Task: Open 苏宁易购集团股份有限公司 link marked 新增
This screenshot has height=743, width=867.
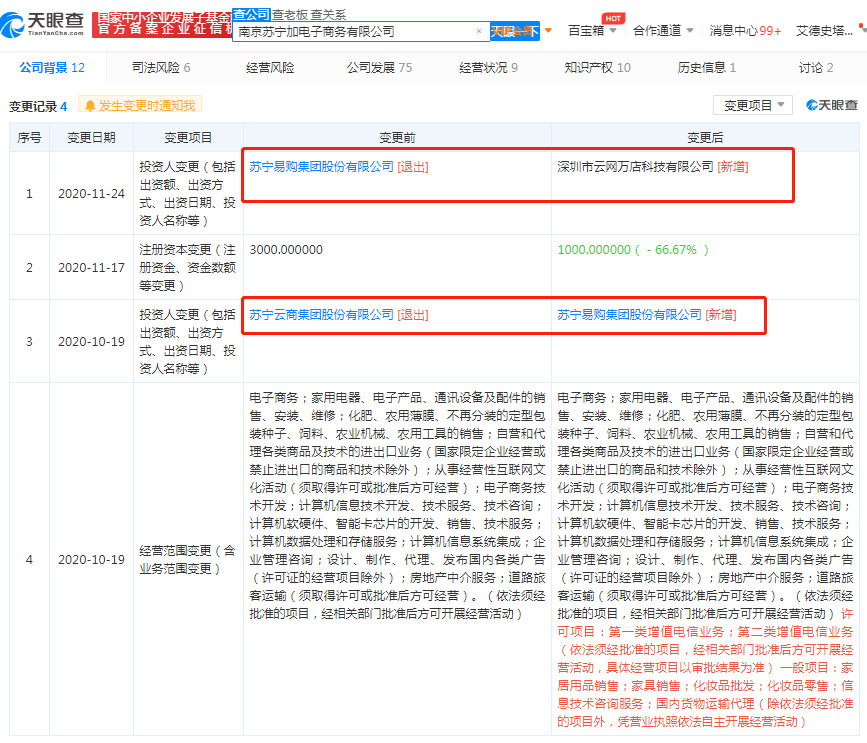Action: pos(629,315)
